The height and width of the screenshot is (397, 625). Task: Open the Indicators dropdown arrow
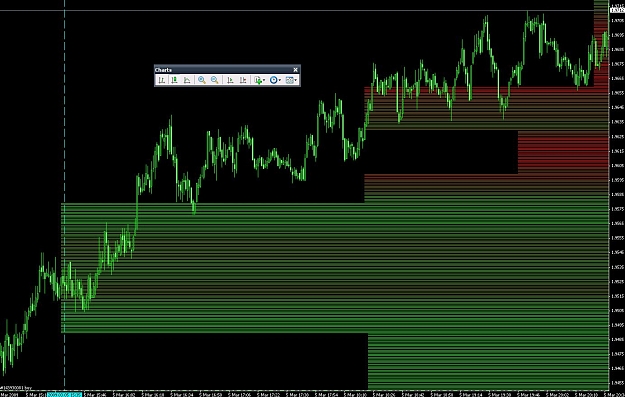[264, 80]
